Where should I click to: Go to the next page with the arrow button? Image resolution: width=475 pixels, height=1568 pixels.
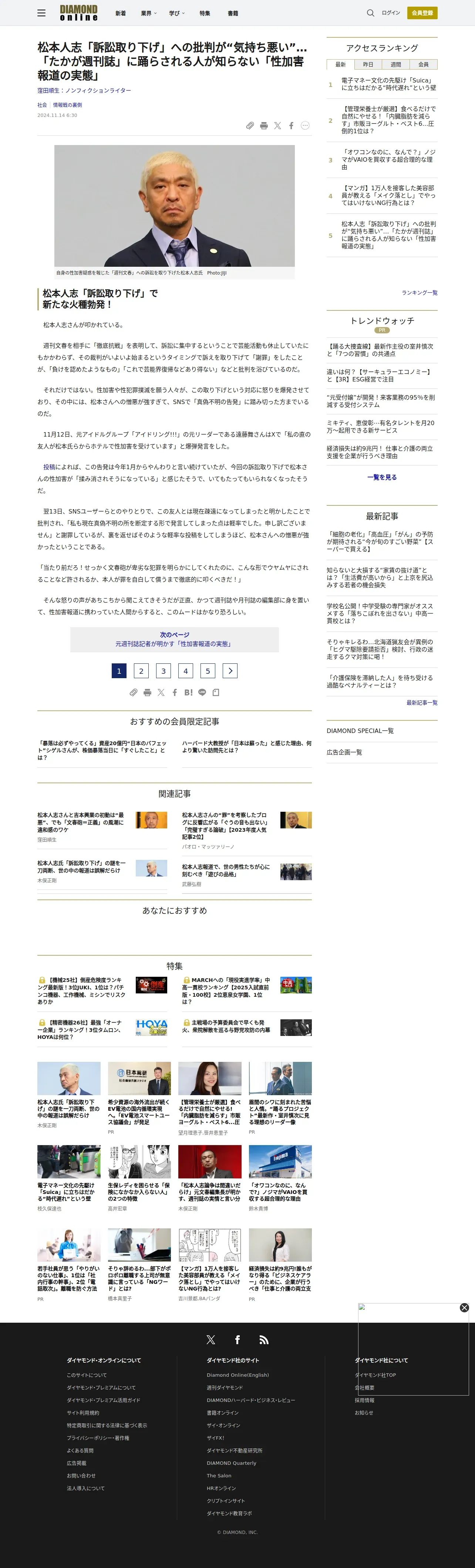click(230, 671)
